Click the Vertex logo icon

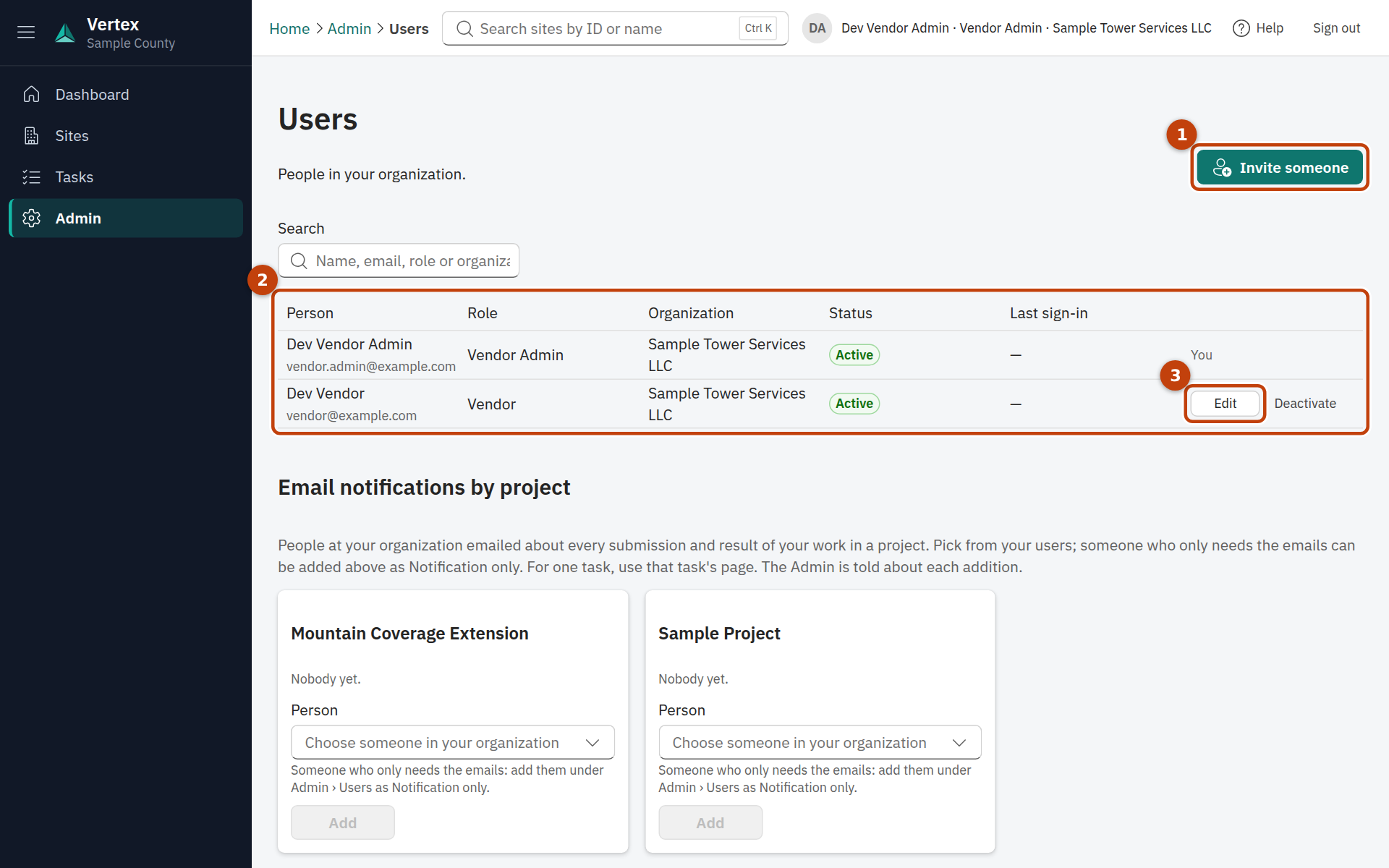tap(65, 33)
